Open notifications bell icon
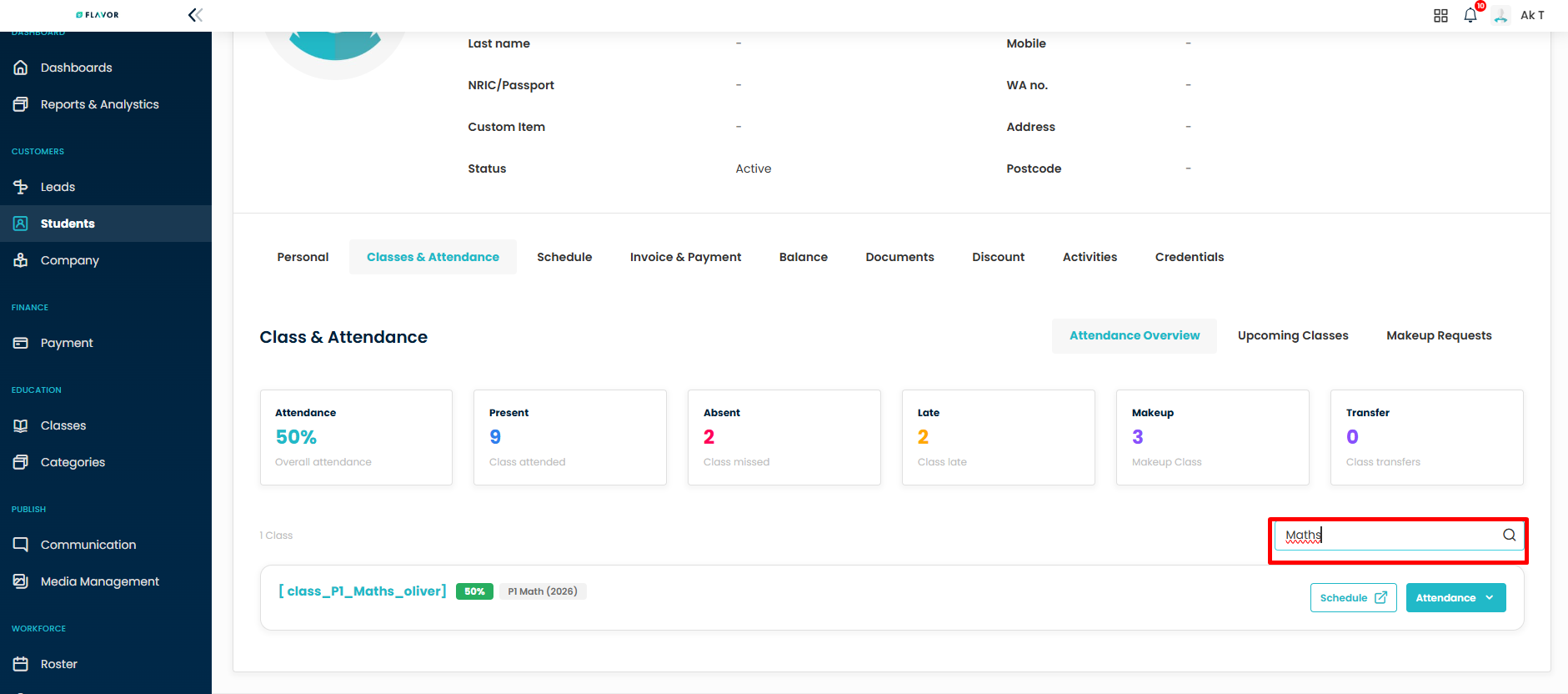The height and width of the screenshot is (694, 1568). (x=1470, y=15)
